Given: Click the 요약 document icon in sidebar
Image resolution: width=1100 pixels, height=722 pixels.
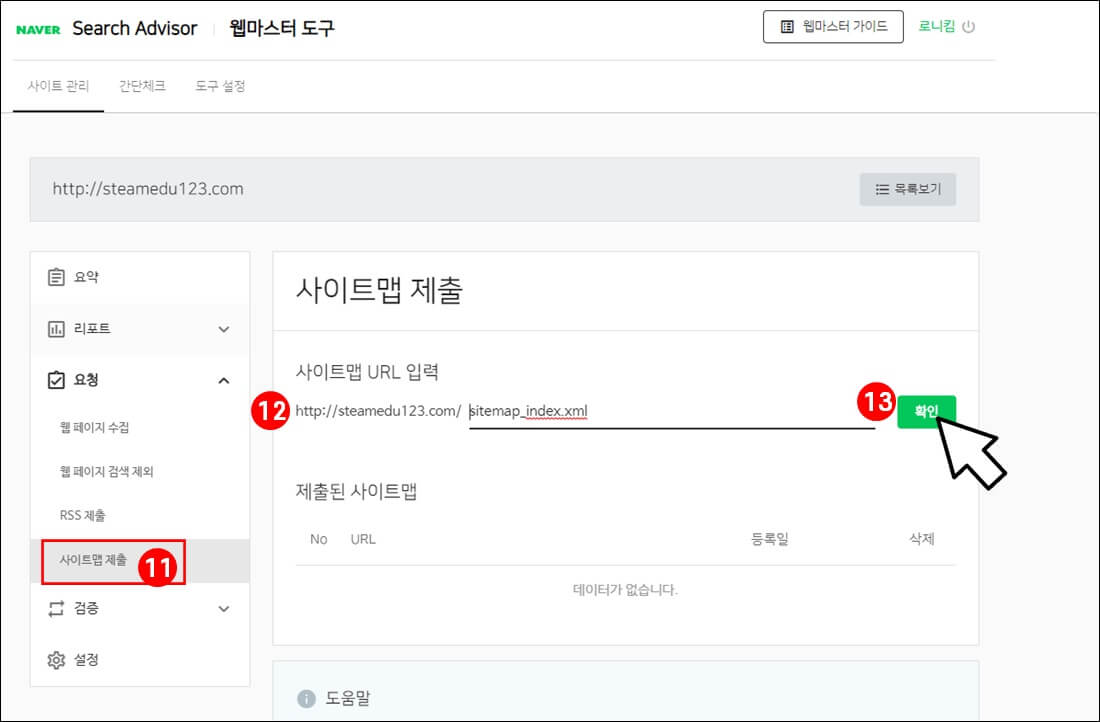Looking at the screenshot, I should click(x=59, y=276).
